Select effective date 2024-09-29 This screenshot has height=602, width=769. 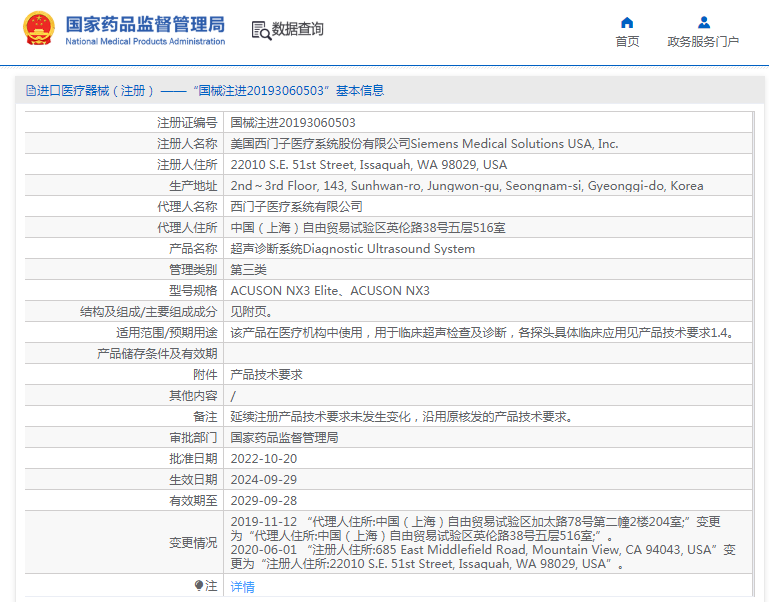264,480
